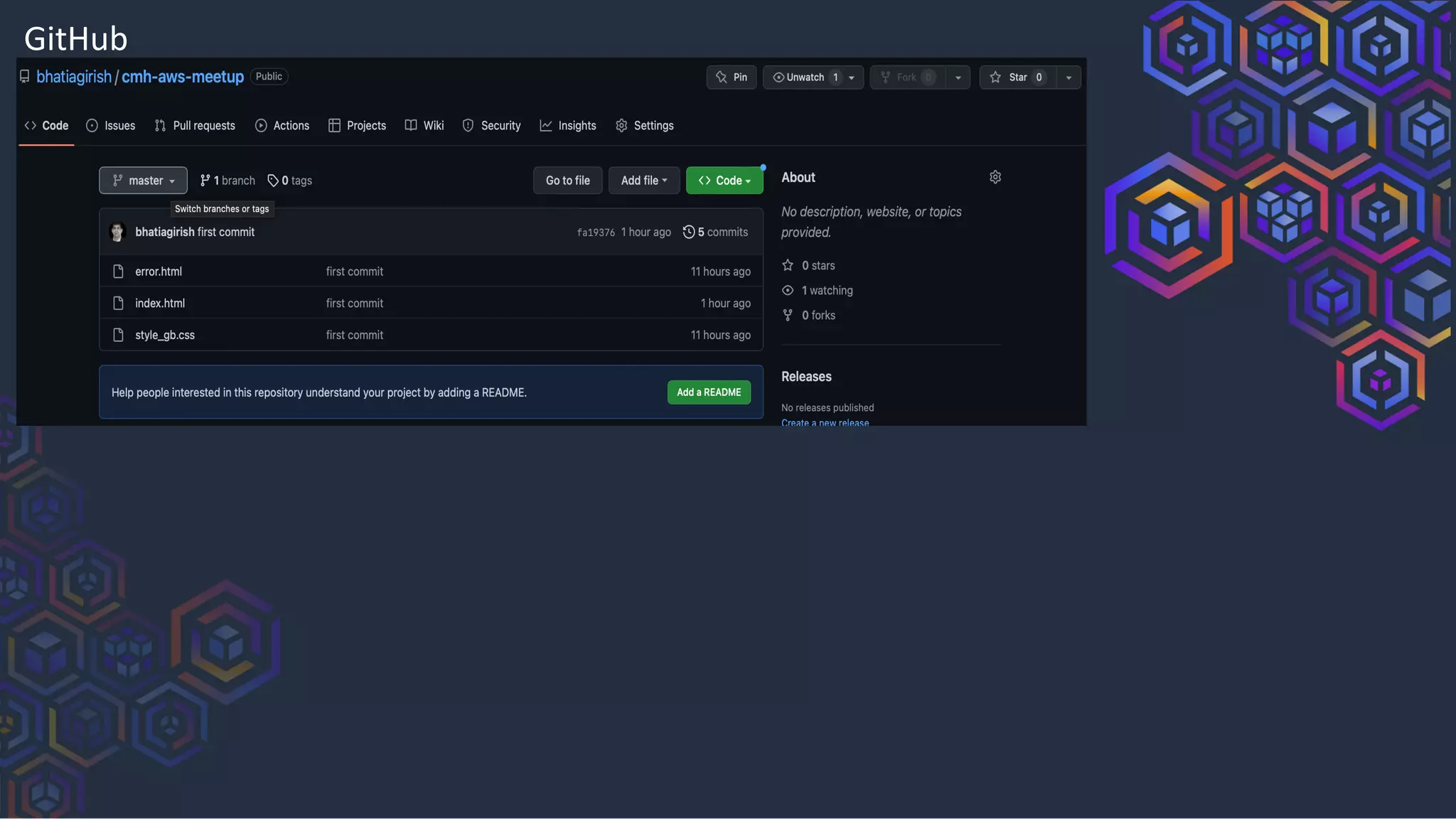Pin this repository with the Pin button

(732, 77)
